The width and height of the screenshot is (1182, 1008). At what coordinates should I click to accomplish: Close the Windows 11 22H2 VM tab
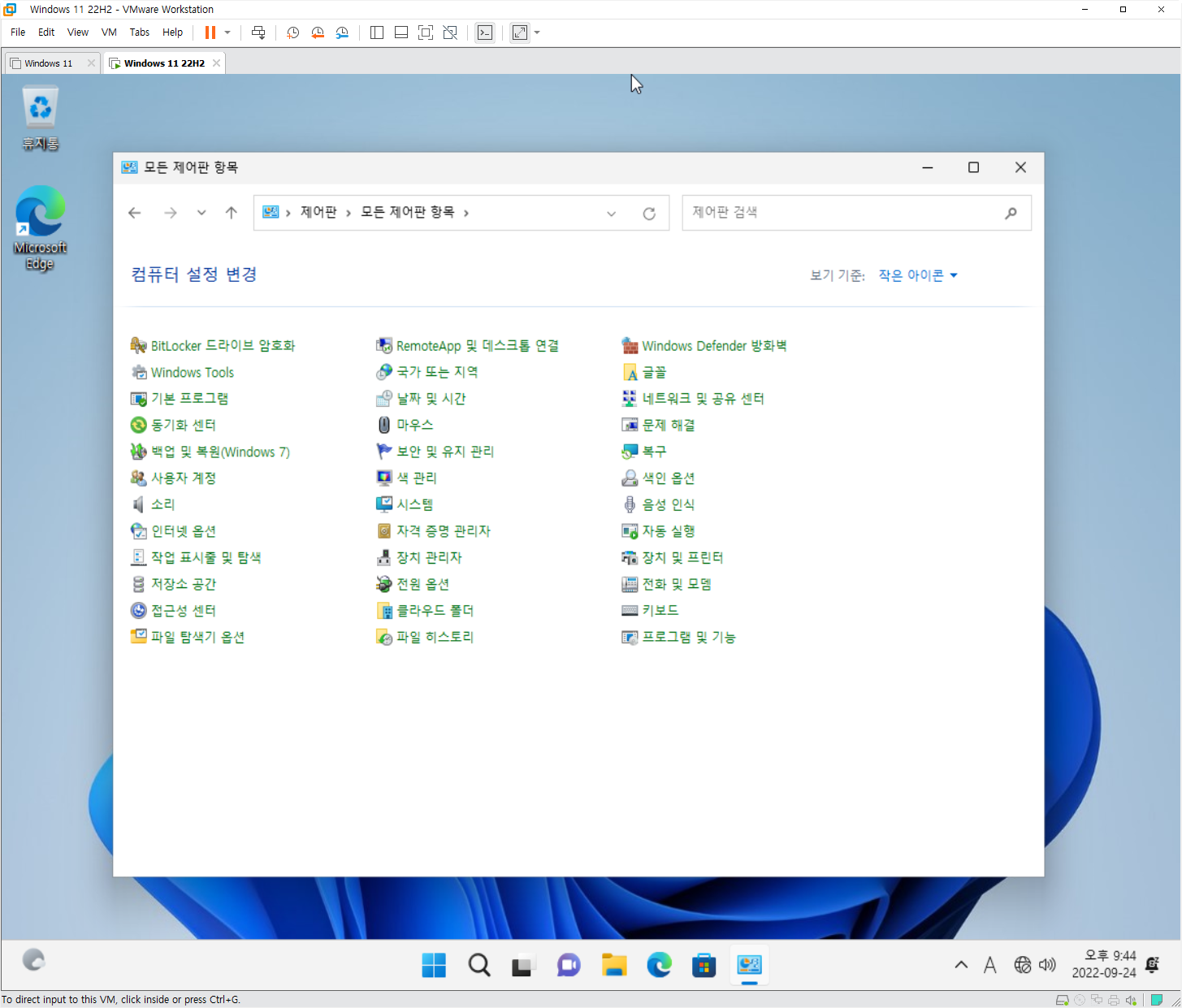pyautogui.click(x=216, y=63)
